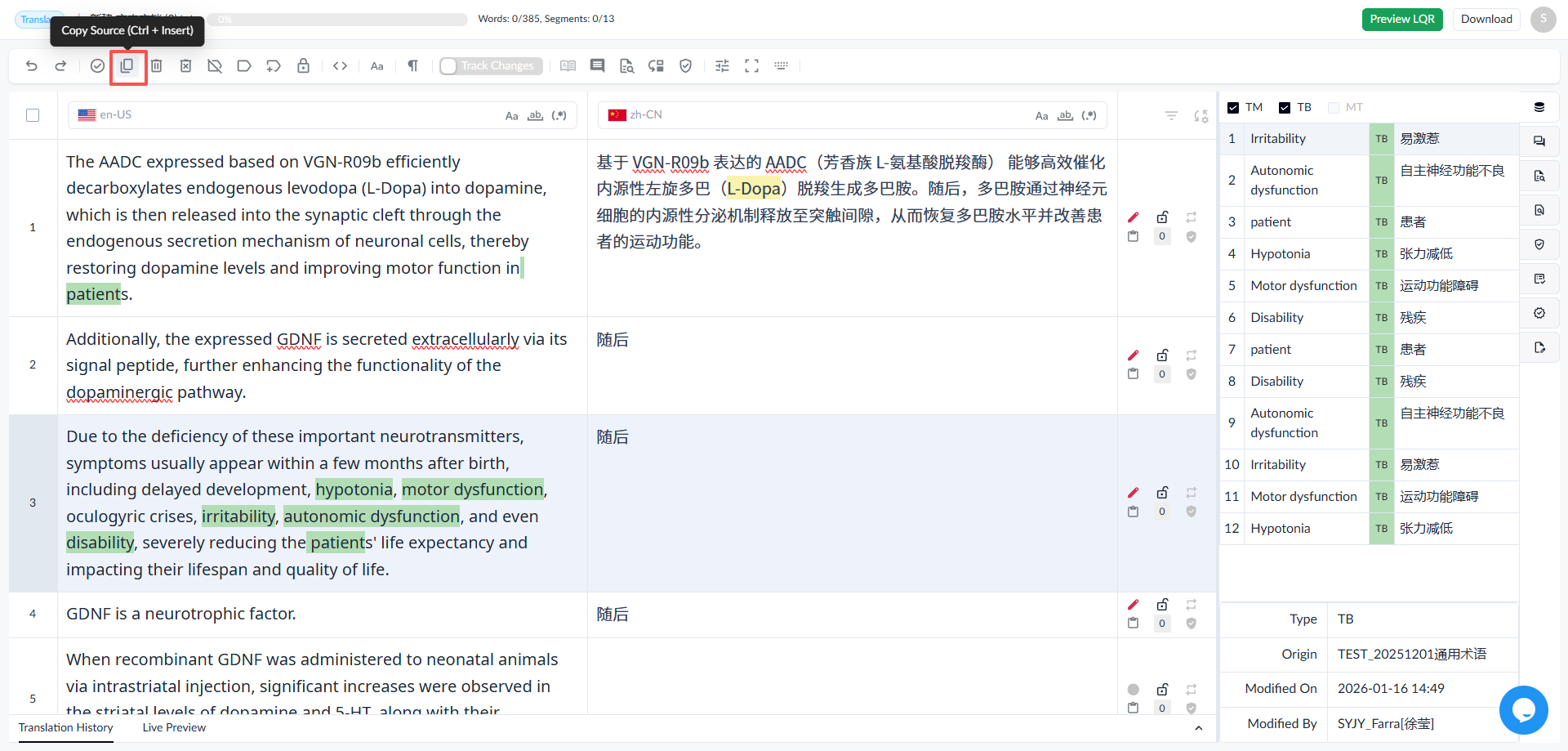The width and height of the screenshot is (1568, 751).
Task: Click the Redo arrow icon
Action: [x=60, y=65]
